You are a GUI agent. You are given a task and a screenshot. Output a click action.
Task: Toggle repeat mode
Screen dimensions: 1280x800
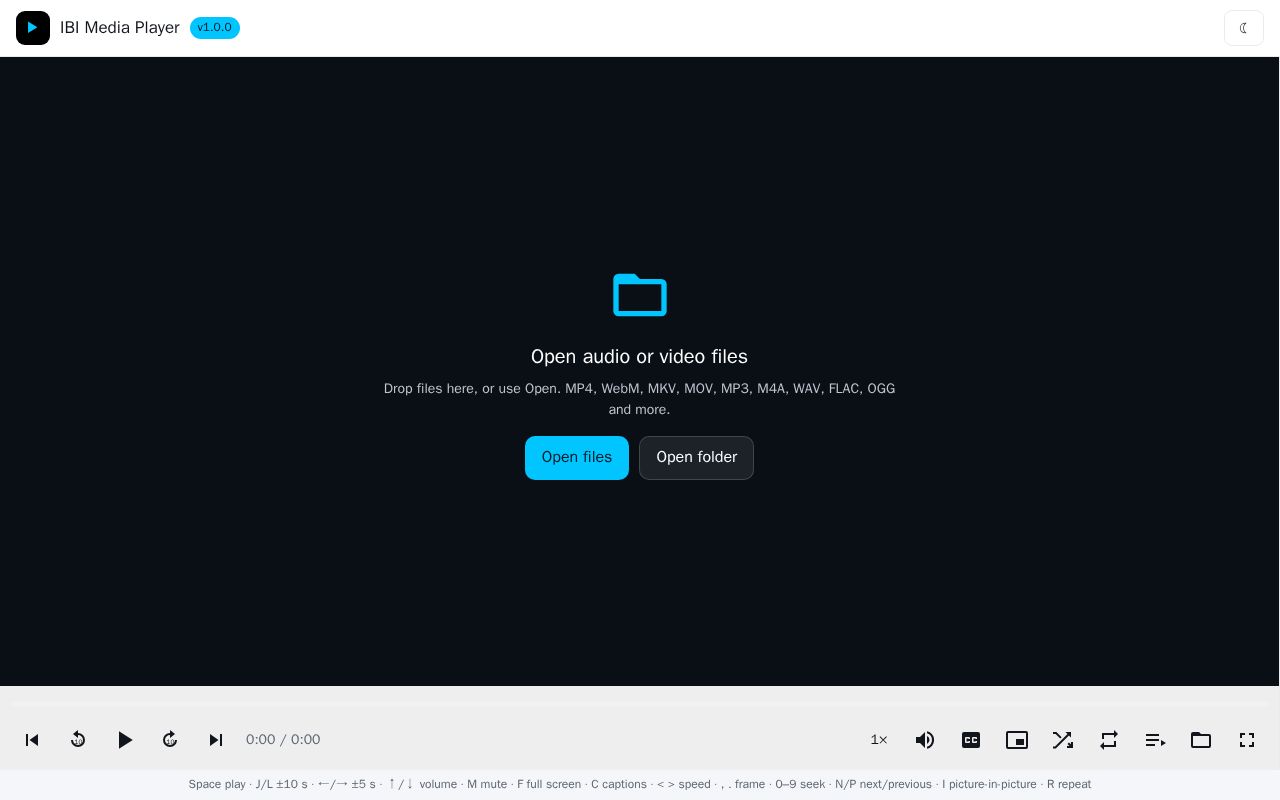[x=1109, y=740]
